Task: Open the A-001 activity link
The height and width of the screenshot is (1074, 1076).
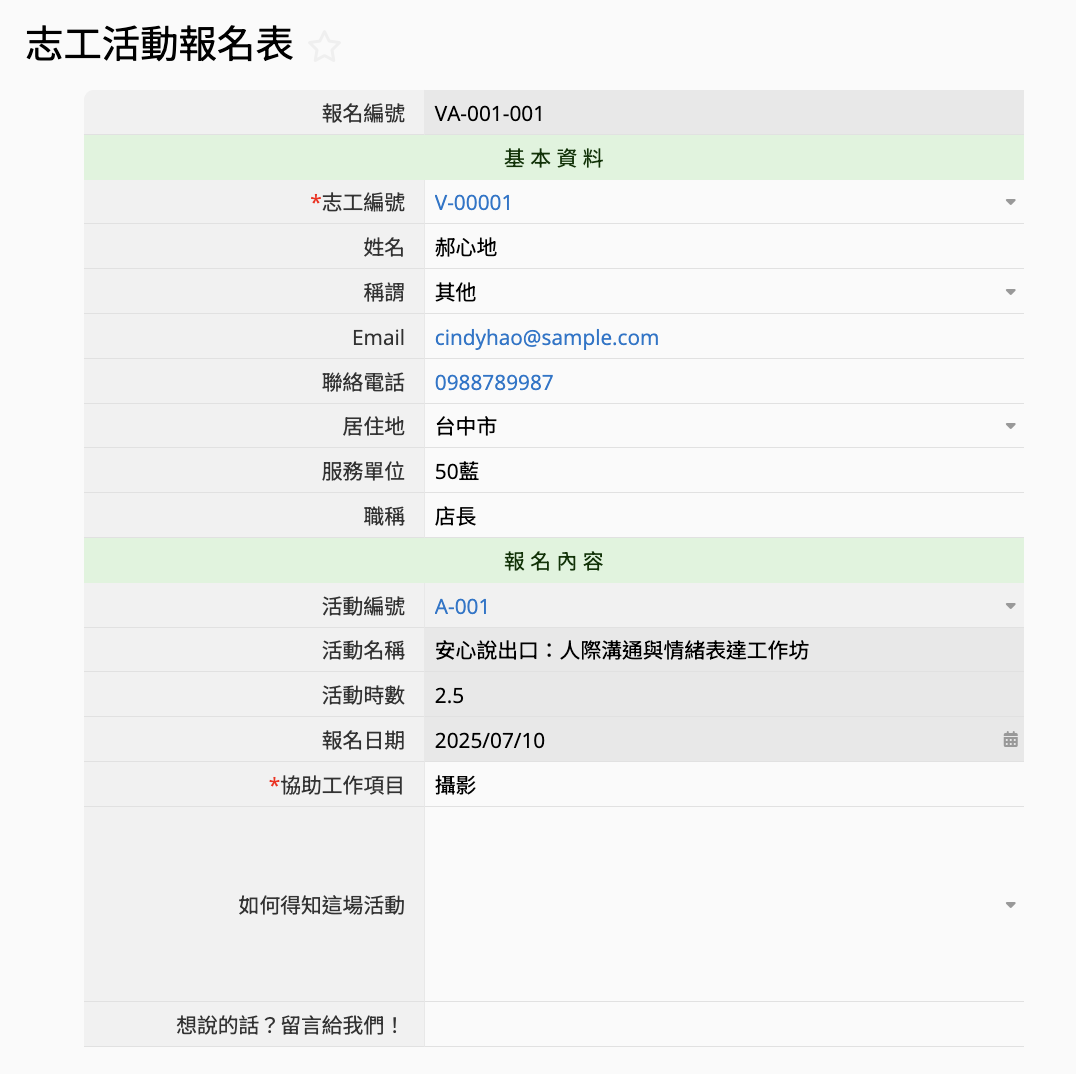Action: click(462, 607)
